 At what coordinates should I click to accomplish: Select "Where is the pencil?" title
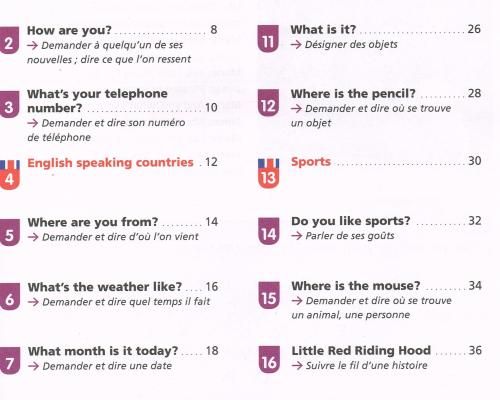click(x=353, y=94)
